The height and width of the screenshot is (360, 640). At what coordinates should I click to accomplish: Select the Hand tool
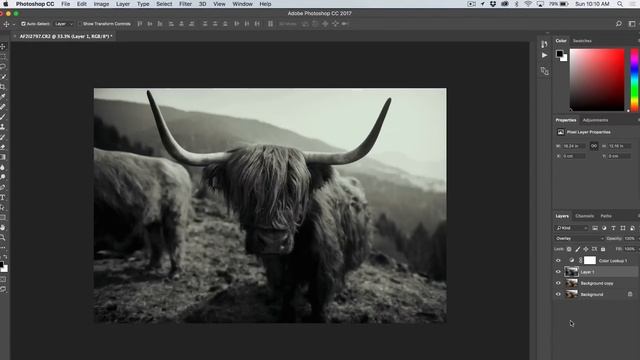point(3,227)
